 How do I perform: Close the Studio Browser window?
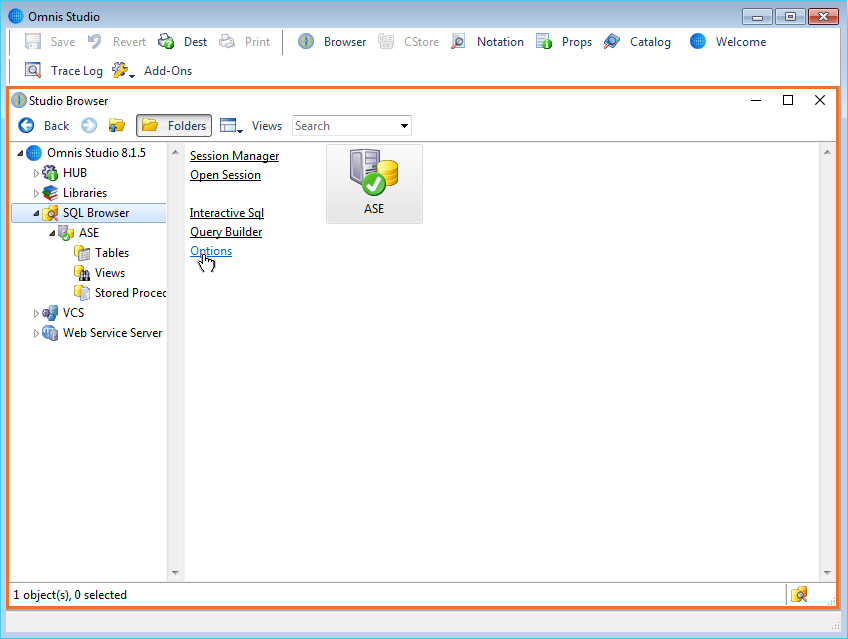pos(820,100)
